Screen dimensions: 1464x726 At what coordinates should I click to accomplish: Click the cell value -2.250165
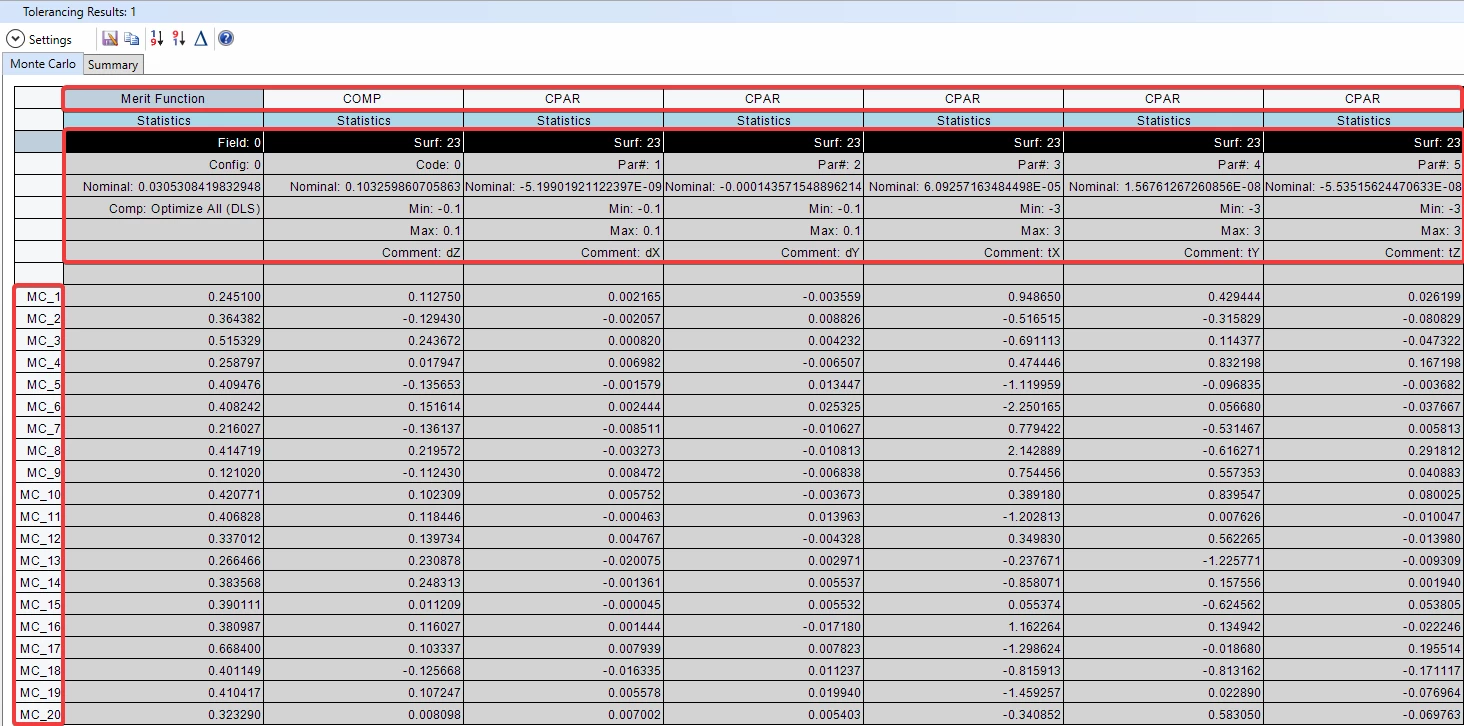[963, 407]
